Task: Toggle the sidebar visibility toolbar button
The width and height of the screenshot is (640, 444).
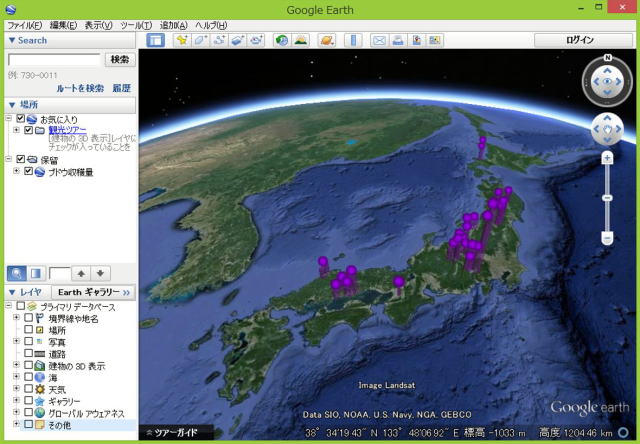Action: 156,40
